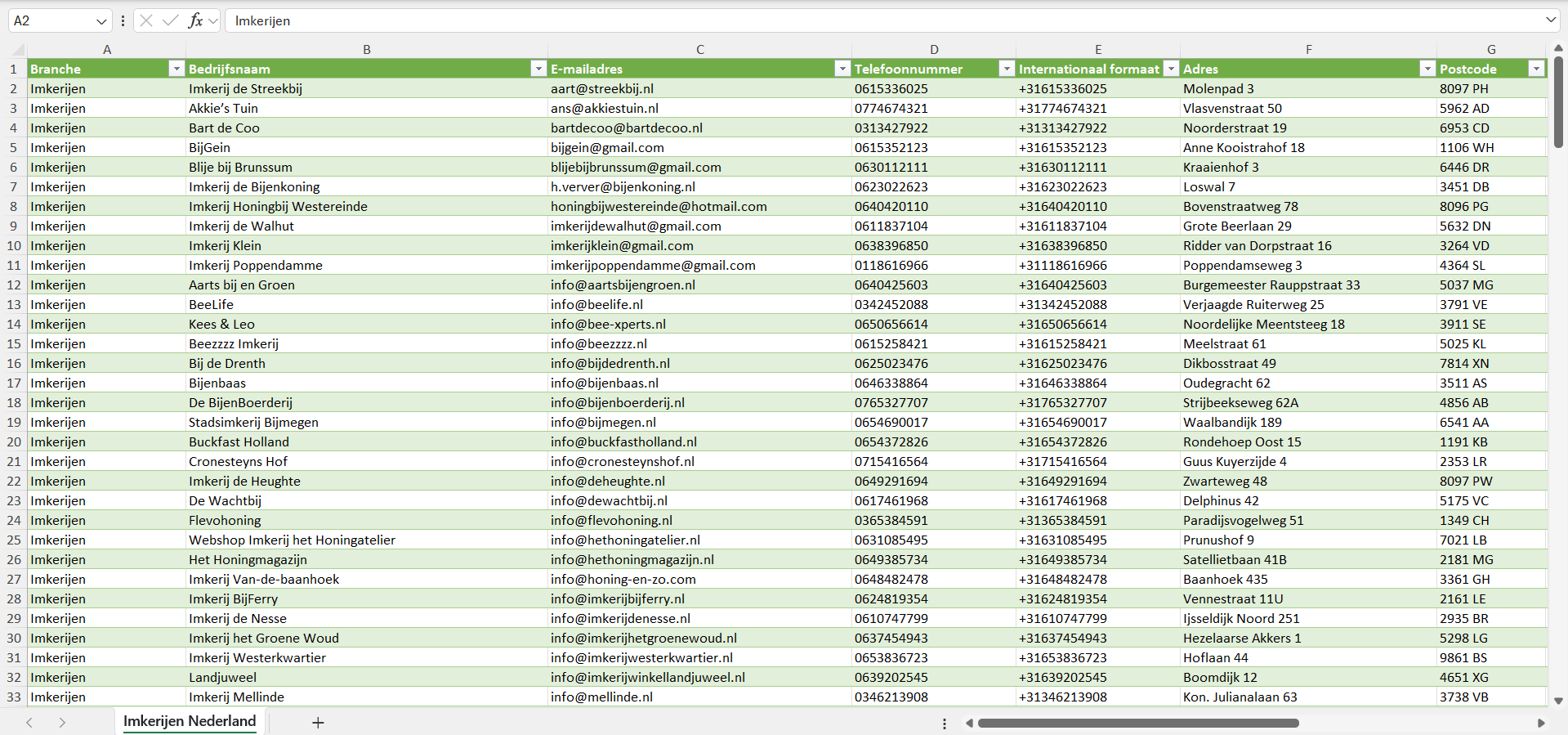Click the horizontal scrollbar thumb

1137,723
